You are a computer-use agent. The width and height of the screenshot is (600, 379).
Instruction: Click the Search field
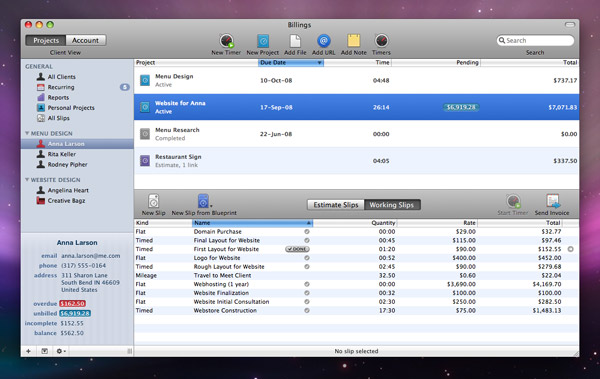click(535, 41)
